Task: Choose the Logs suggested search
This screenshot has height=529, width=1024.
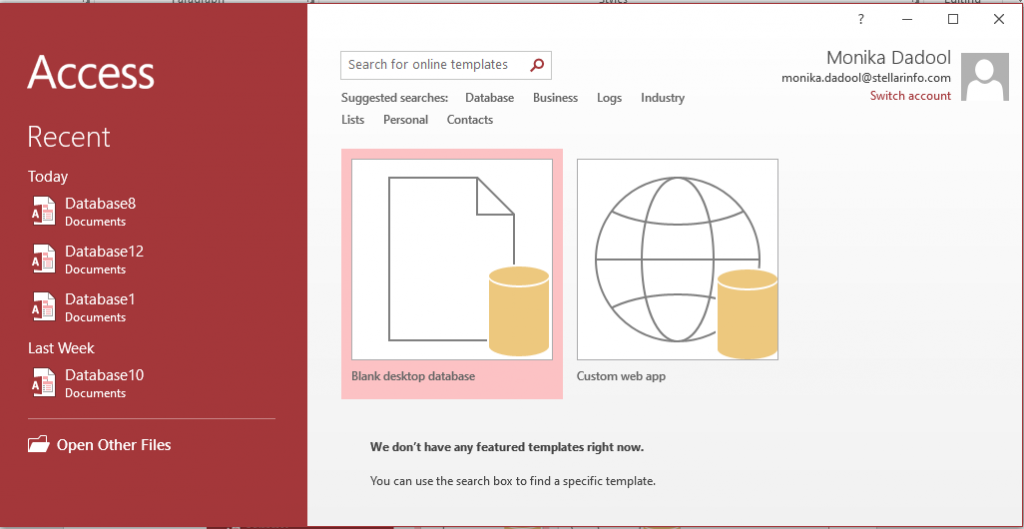Action: tap(609, 98)
